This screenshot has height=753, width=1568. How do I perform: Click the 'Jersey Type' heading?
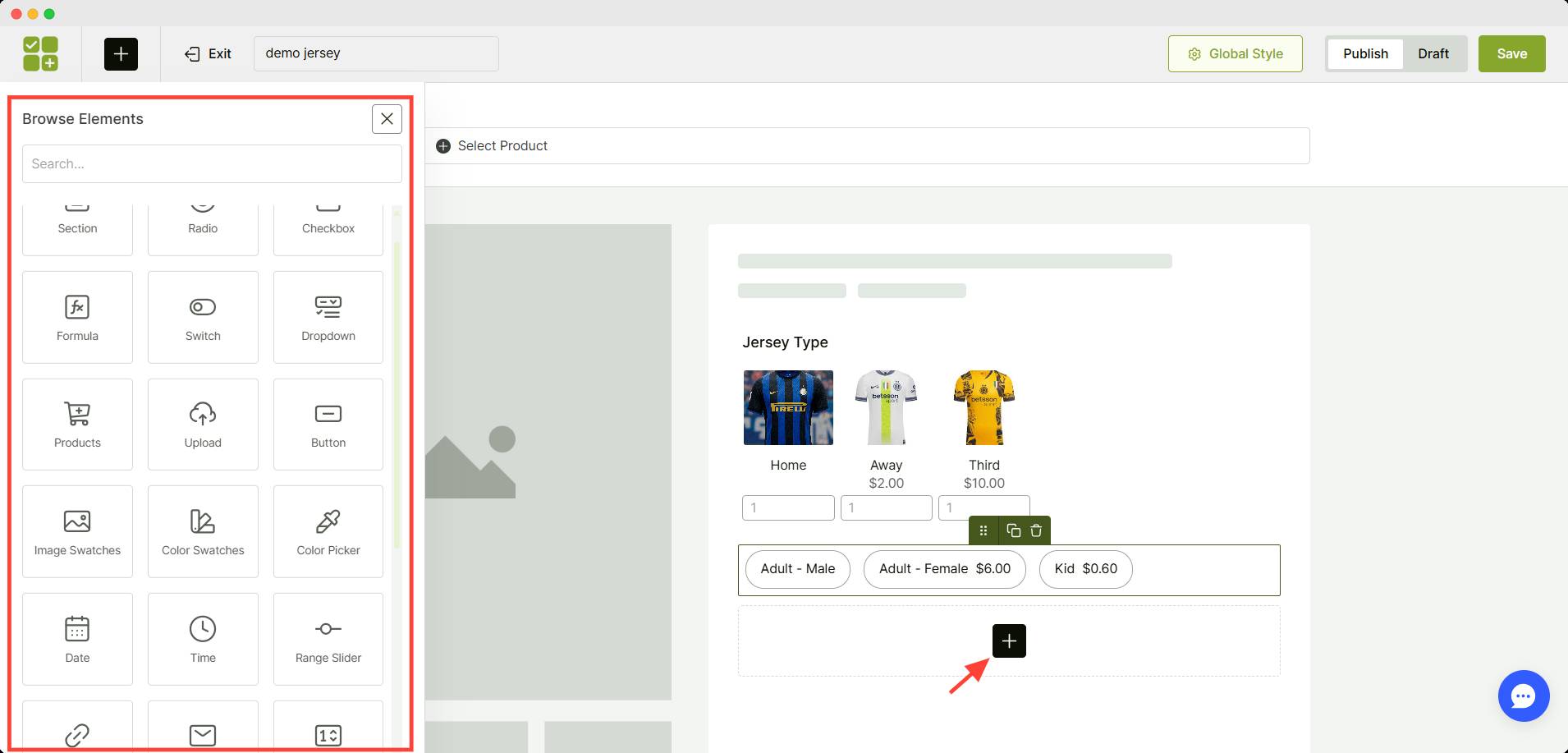coord(785,342)
